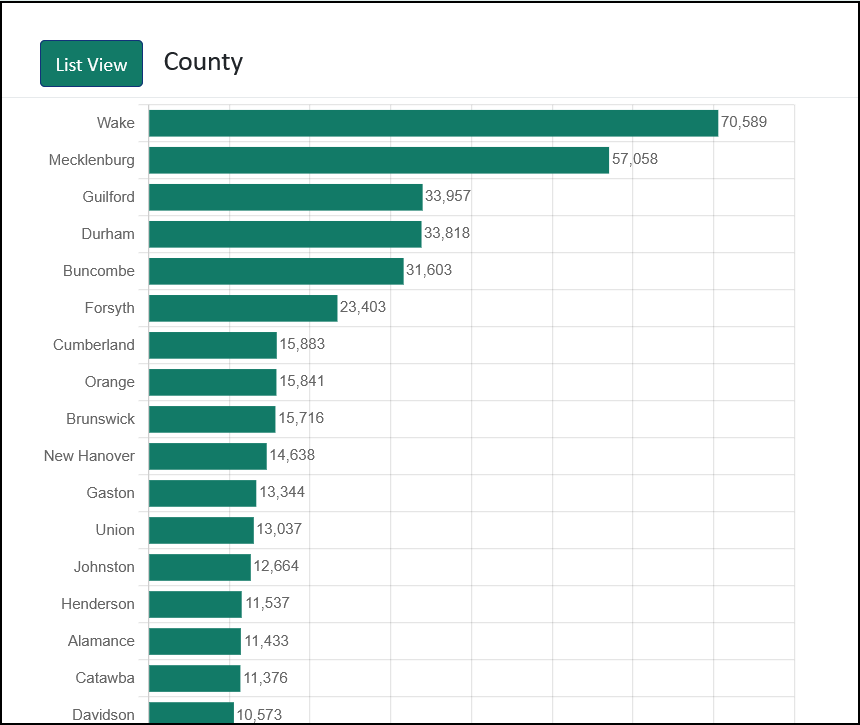Select the Alamance county bar

click(x=195, y=641)
